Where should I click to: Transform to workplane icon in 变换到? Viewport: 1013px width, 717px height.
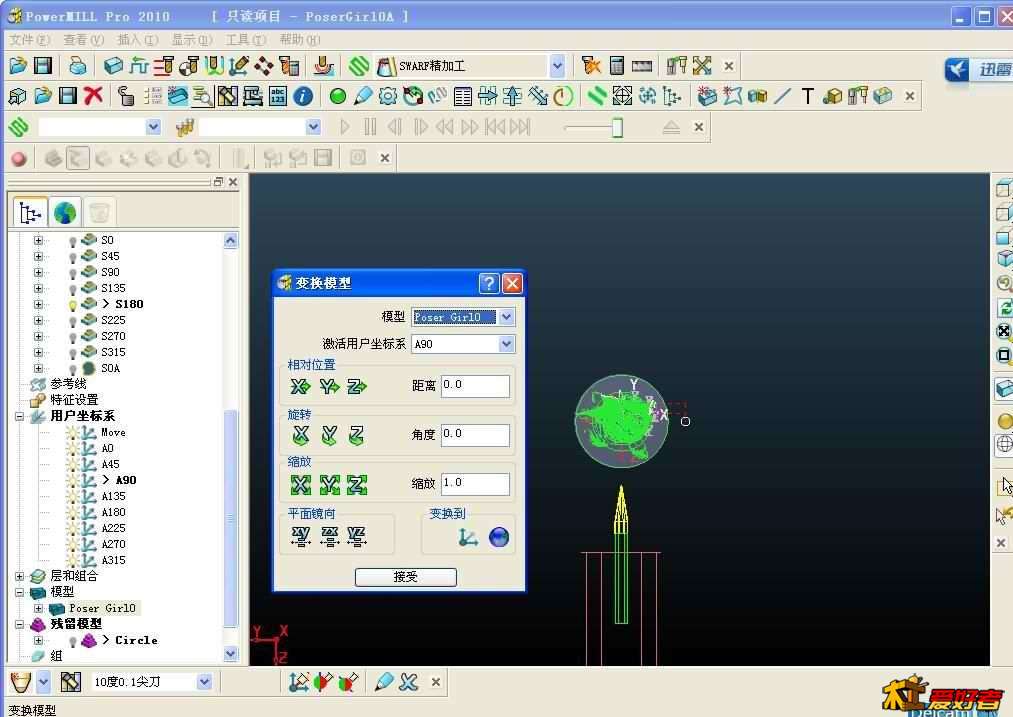[468, 537]
